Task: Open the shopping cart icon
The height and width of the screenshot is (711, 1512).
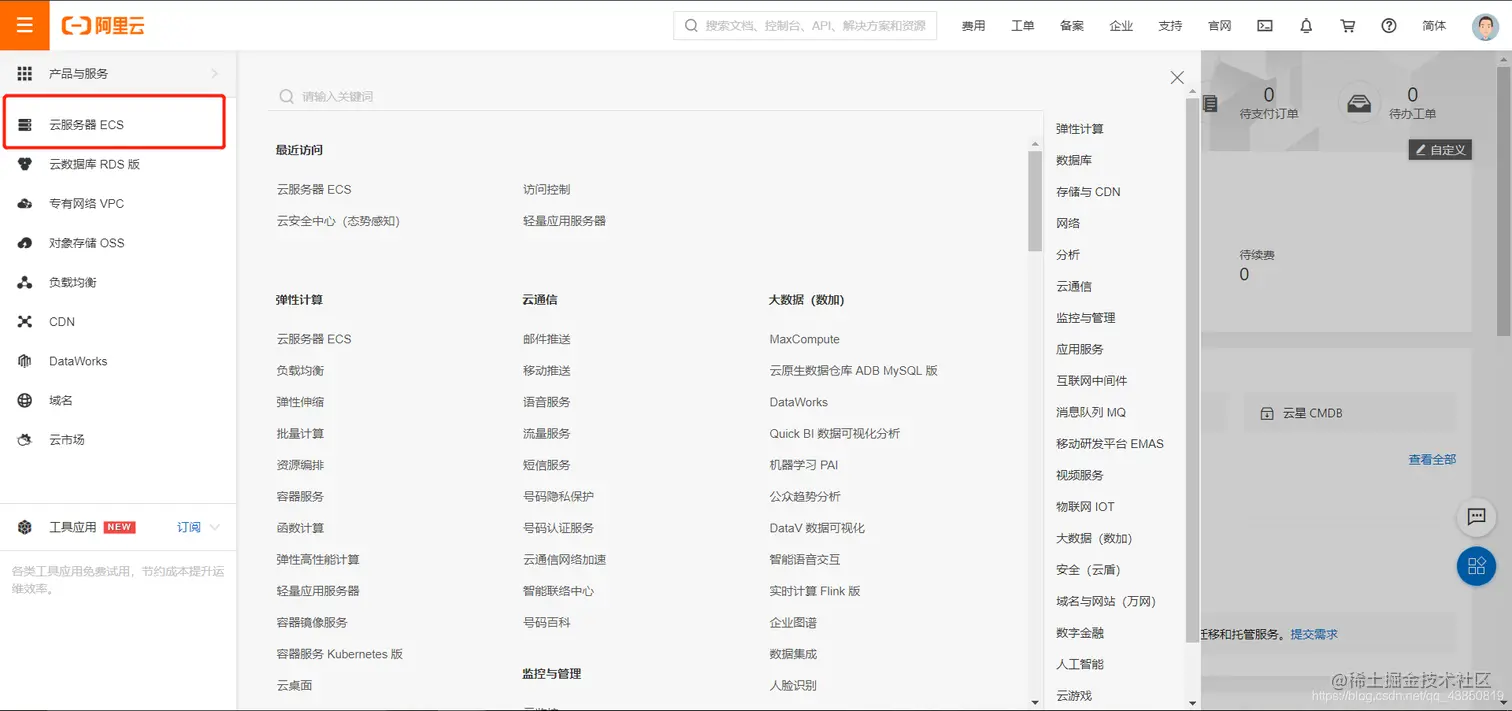Action: 1347,26
